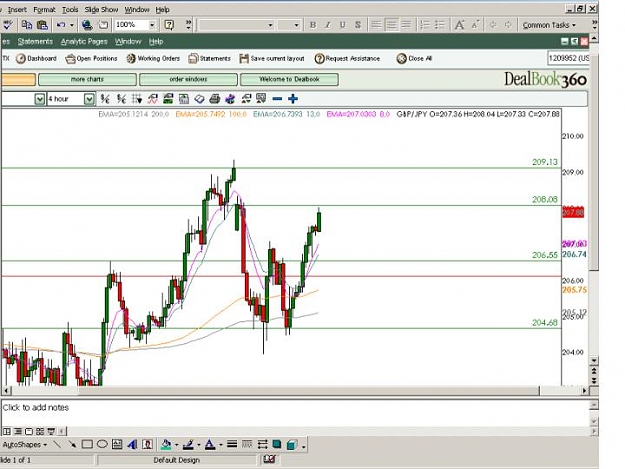Click Close All button
This screenshot has height=469, width=625.
pos(414,59)
